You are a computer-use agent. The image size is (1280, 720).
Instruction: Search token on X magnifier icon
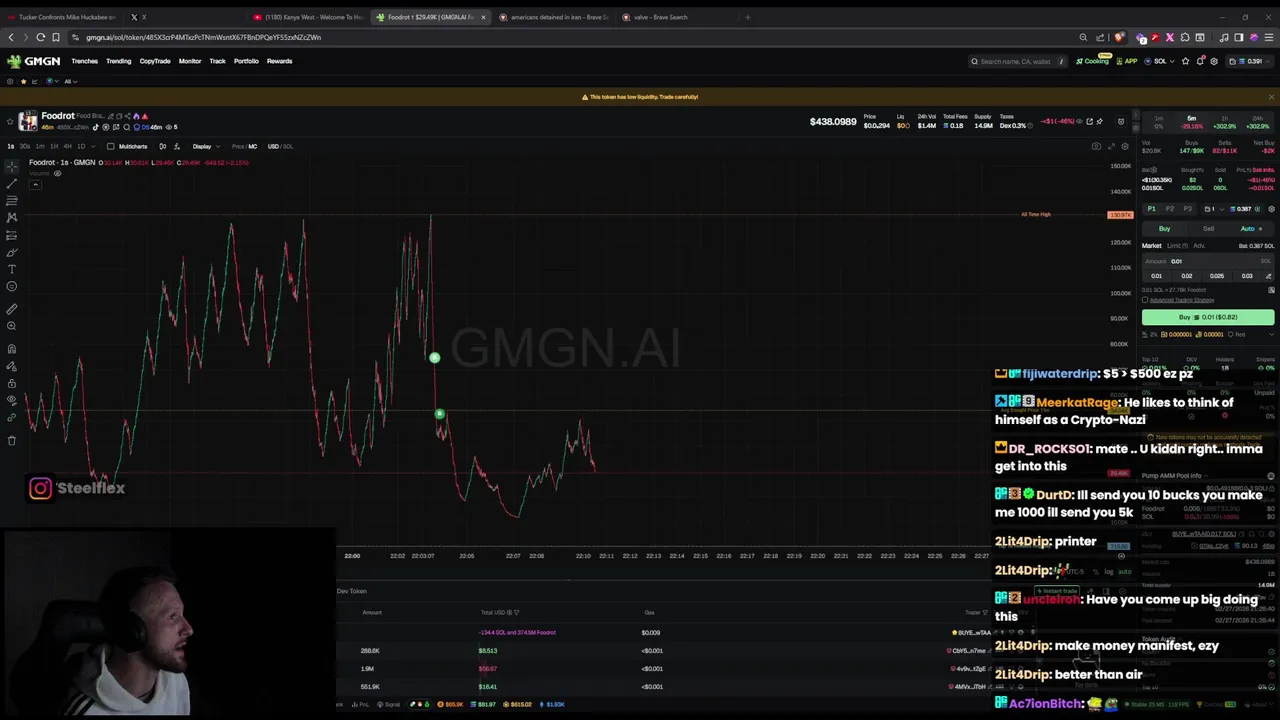pos(126,127)
